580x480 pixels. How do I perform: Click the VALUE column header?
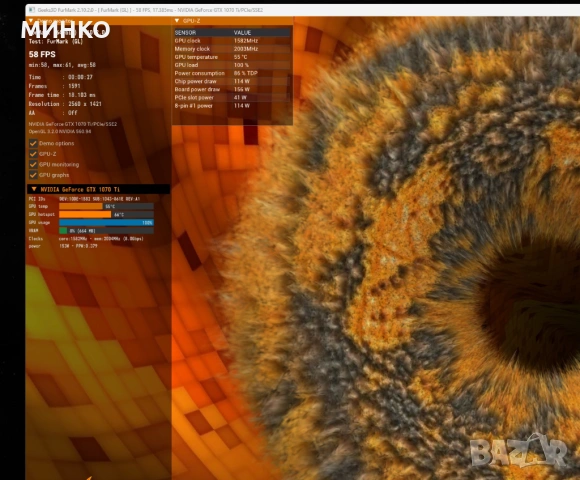pyautogui.click(x=242, y=33)
